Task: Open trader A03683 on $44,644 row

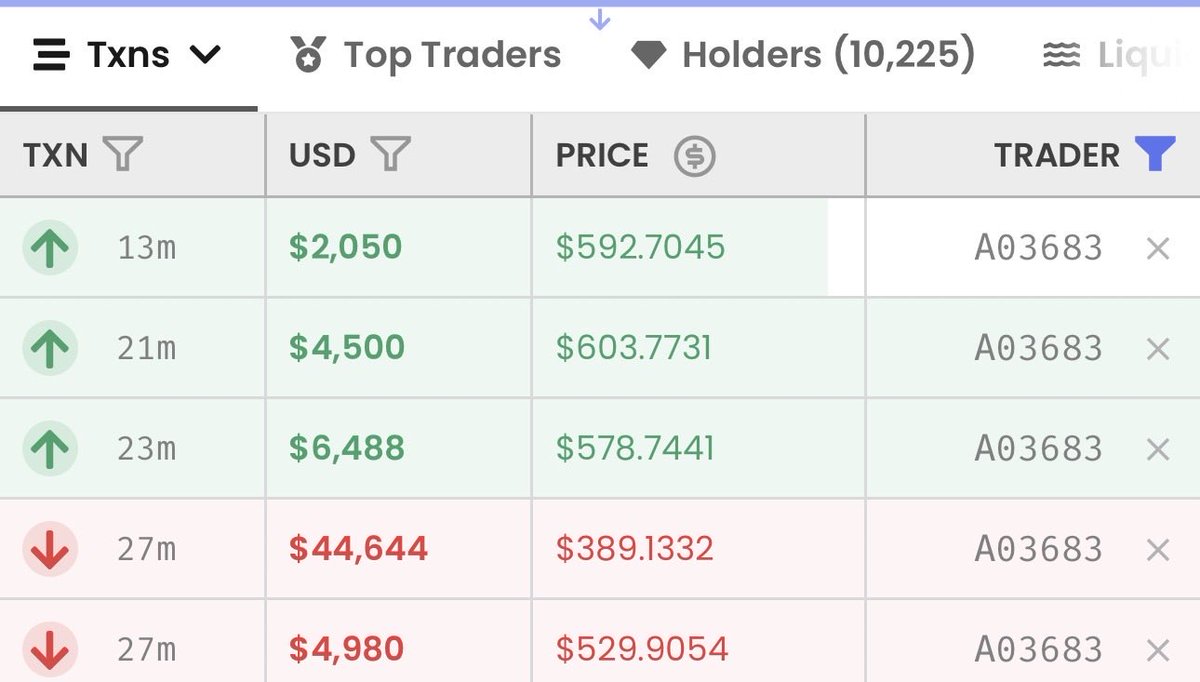Action: pyautogui.click(x=1038, y=548)
